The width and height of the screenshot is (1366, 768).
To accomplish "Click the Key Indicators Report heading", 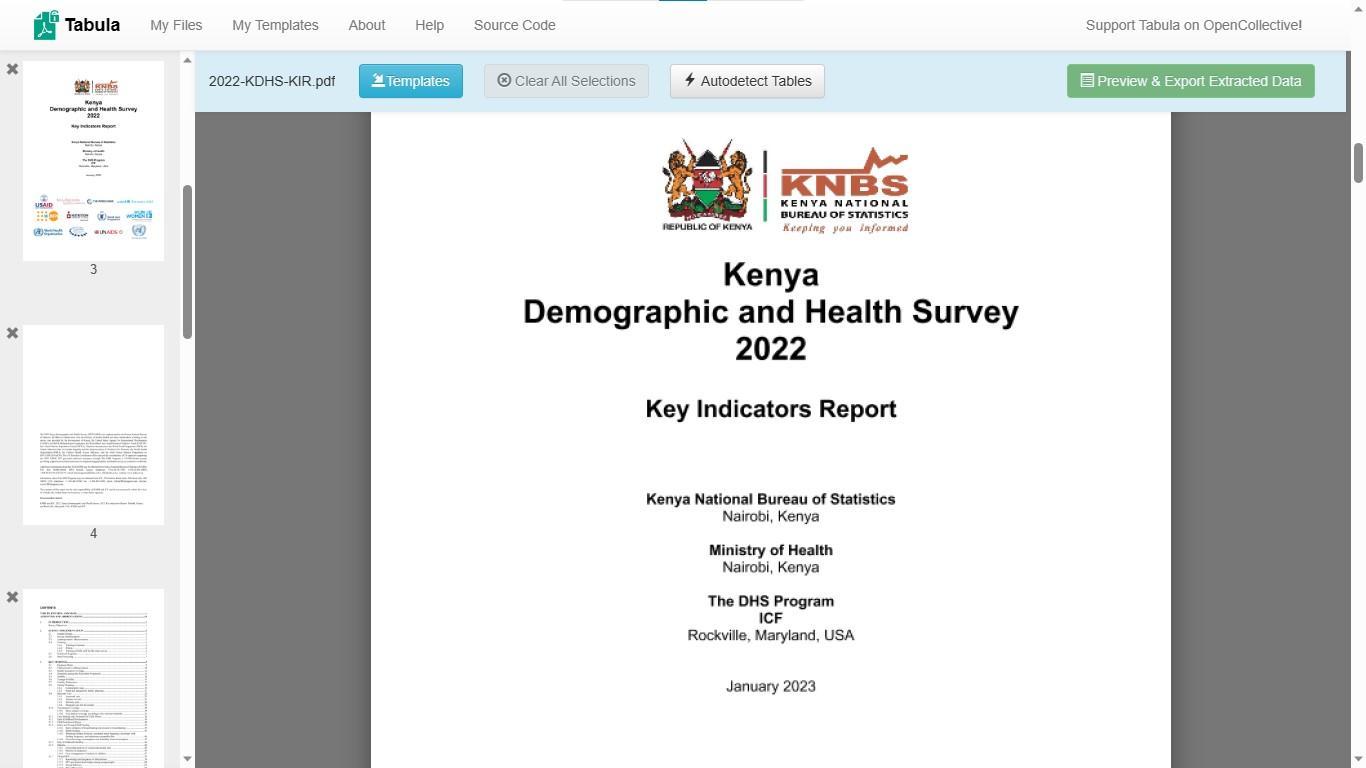I will [771, 409].
